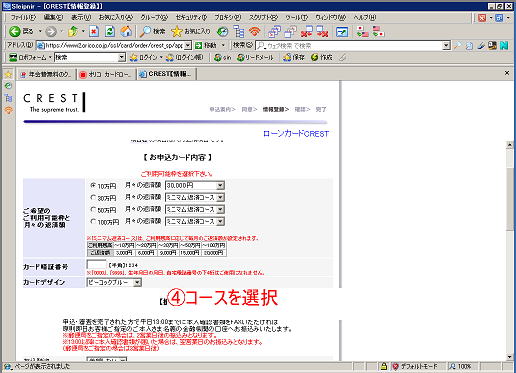Click the 移動 Go button
Viewport: 516px width, 373px height.
[206, 45]
